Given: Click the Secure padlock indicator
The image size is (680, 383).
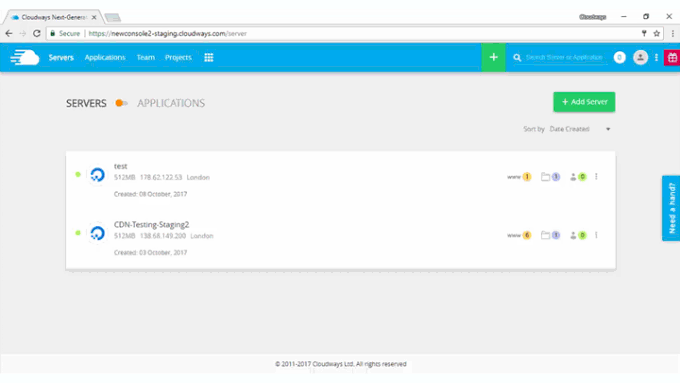Looking at the screenshot, I should pyautogui.click(x=65, y=33).
